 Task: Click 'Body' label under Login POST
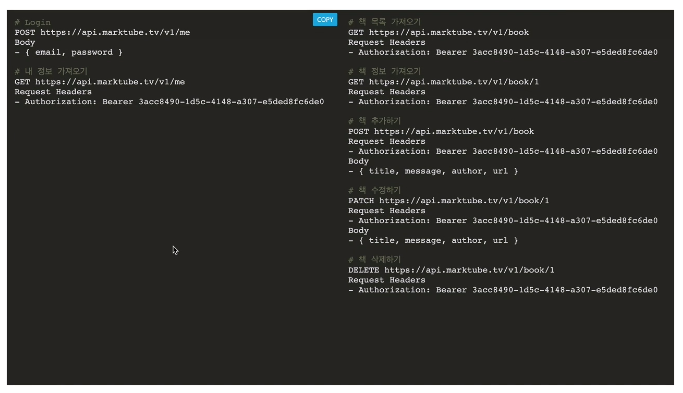tap(25, 42)
